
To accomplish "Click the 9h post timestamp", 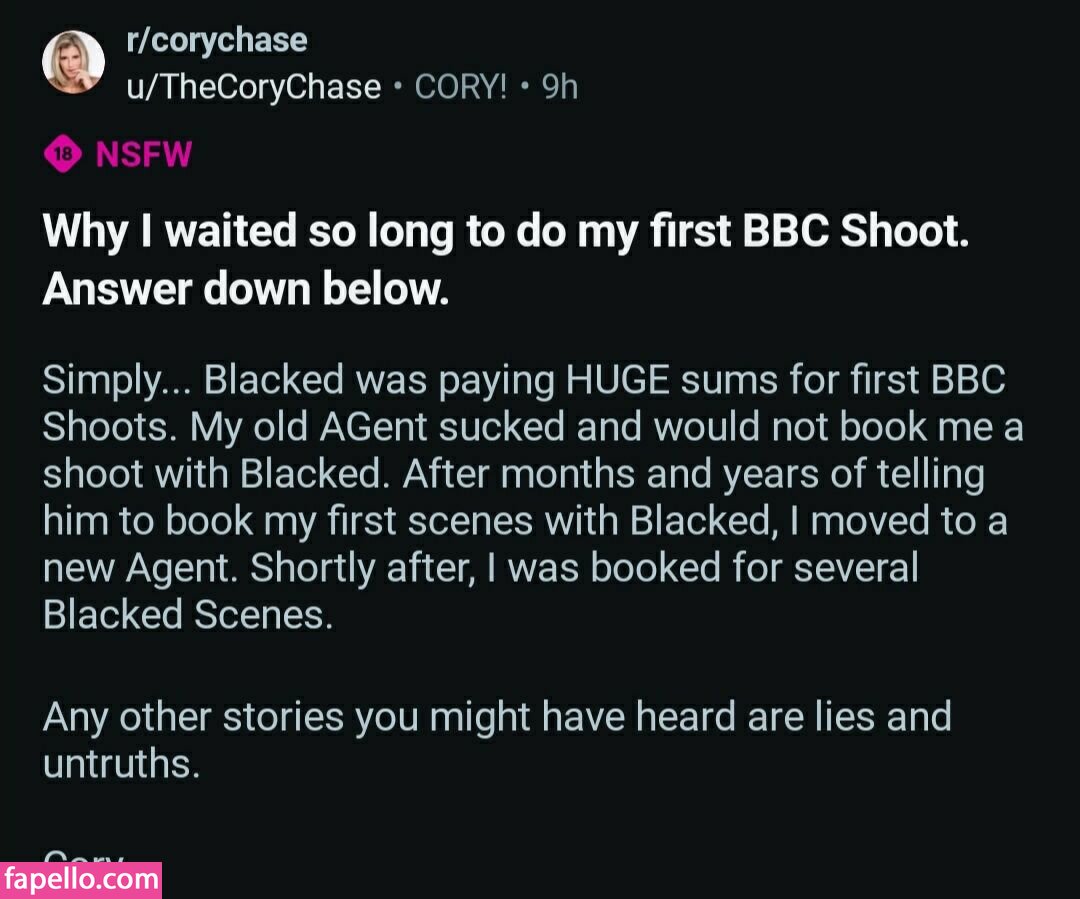I will [x=560, y=87].
